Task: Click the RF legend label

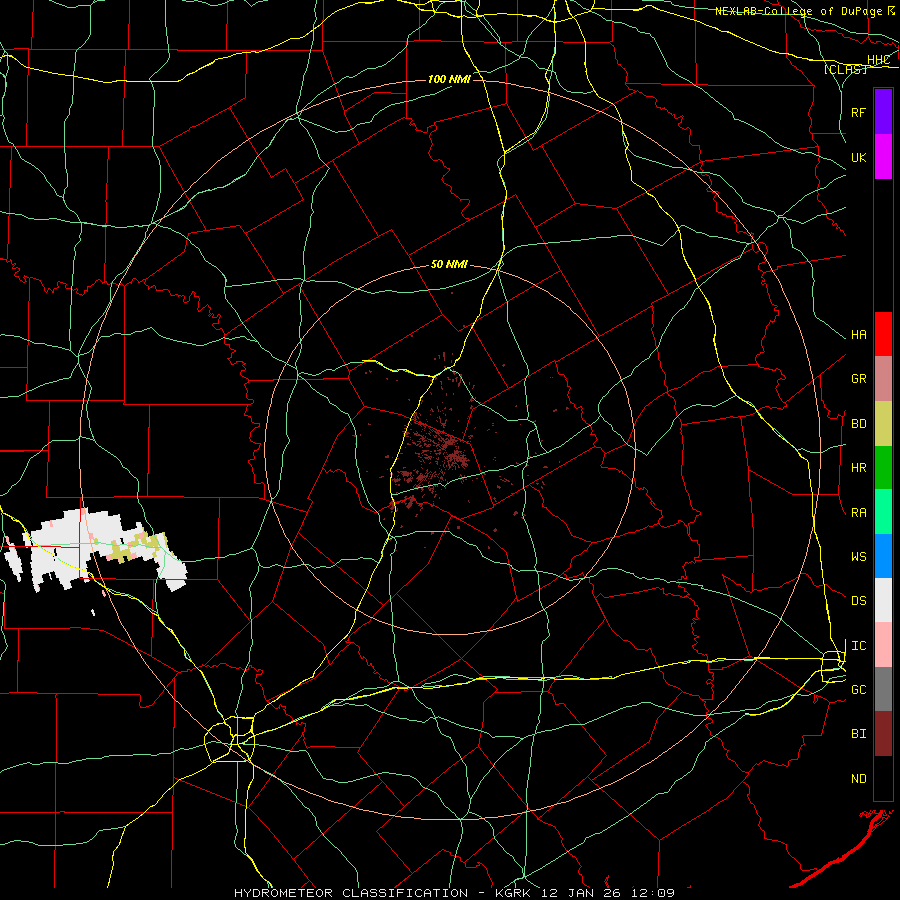Action: tap(858, 112)
